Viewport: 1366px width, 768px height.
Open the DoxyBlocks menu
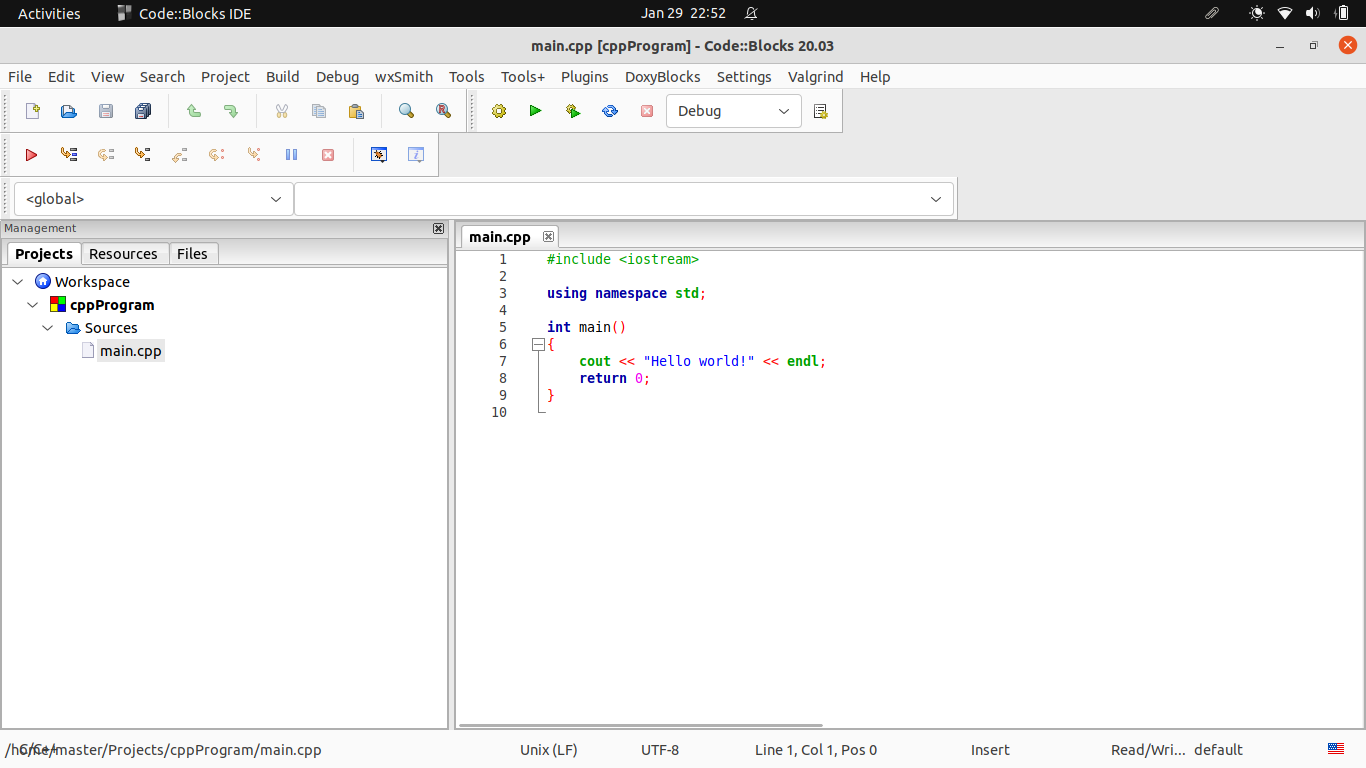pos(663,77)
